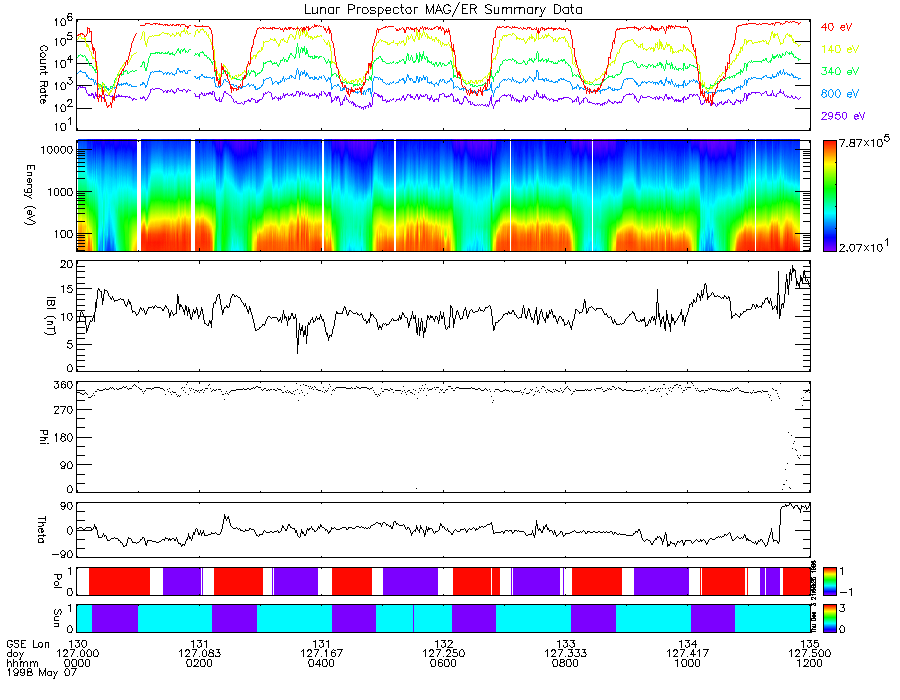Click the Sun panel color bar
This screenshot has height=700, width=900.
(x=829, y=619)
